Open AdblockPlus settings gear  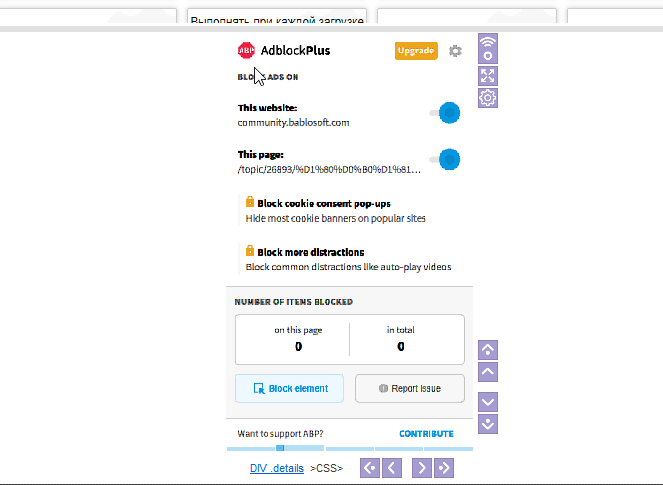pyautogui.click(x=456, y=50)
